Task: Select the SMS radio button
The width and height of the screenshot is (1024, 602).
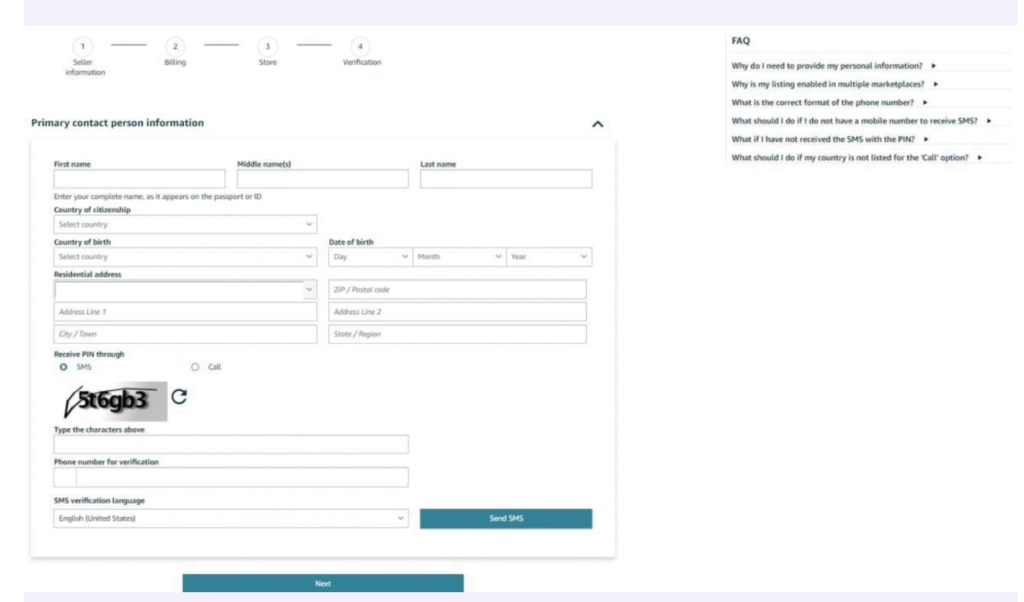Action: pyautogui.click(x=63, y=367)
